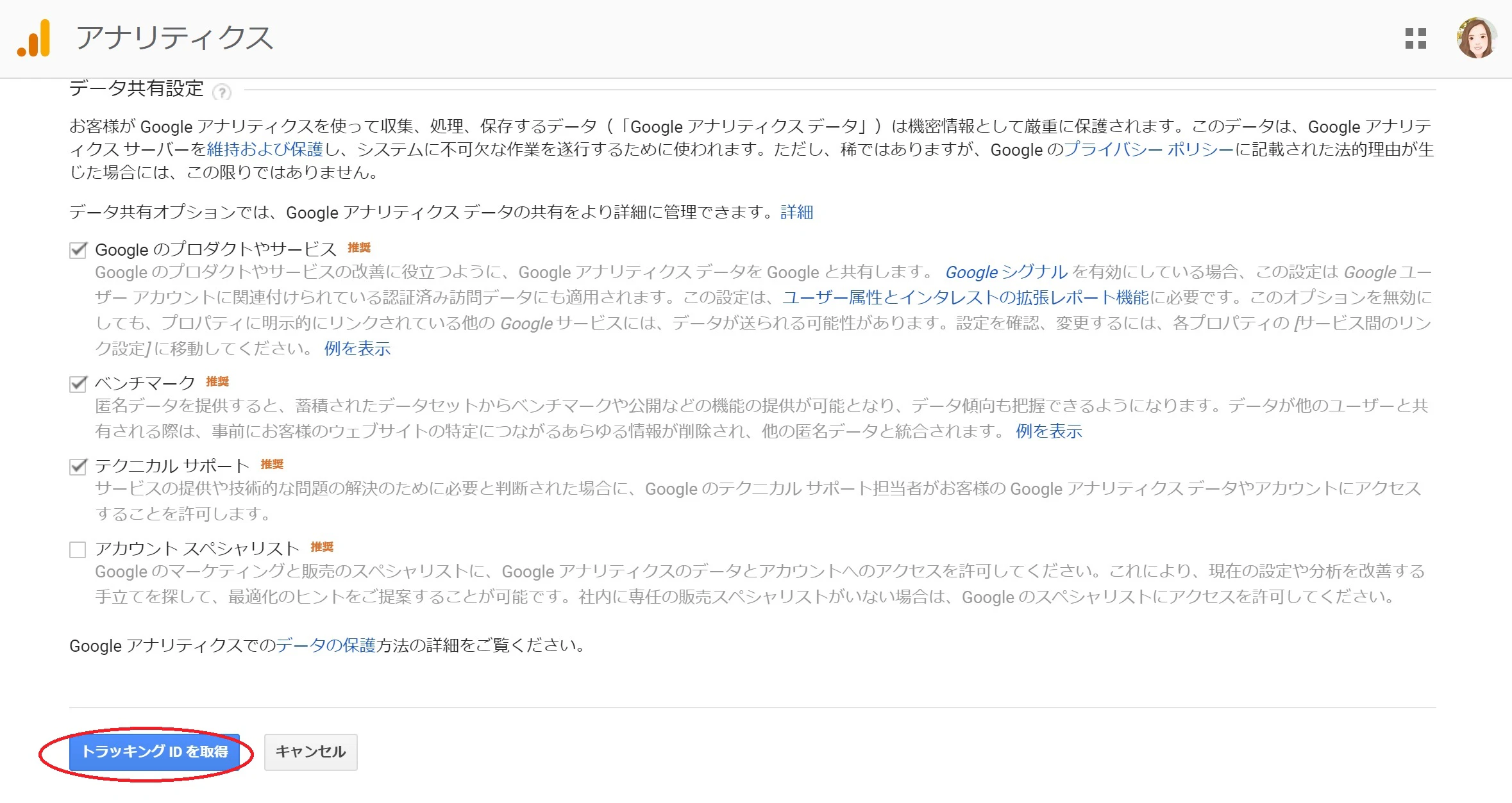1512x803 pixels.
Task: Open the Google apps grid icon
Action: 1415,38
